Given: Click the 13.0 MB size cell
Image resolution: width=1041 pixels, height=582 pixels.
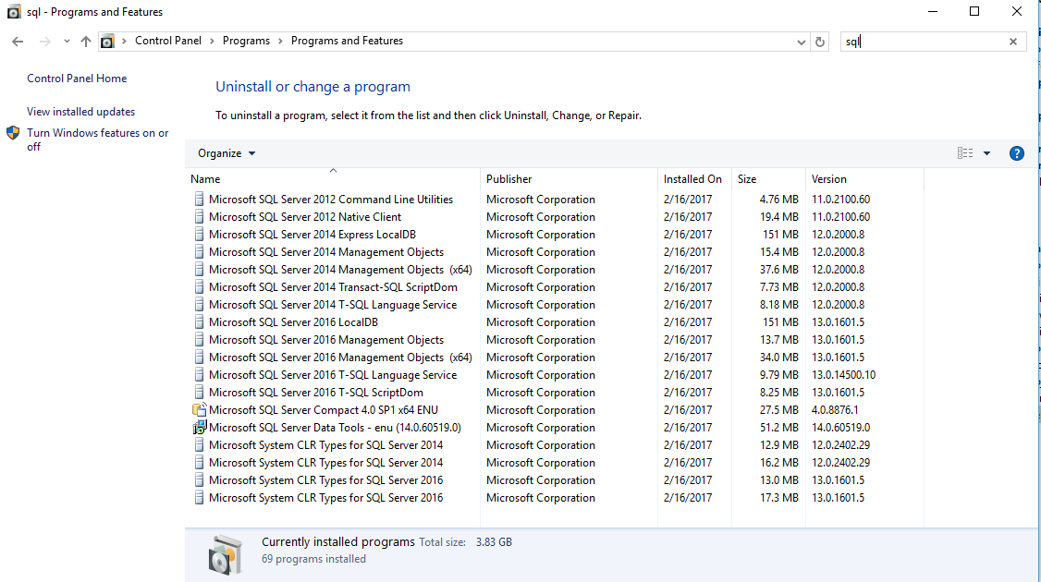Looking at the screenshot, I should (779, 480).
